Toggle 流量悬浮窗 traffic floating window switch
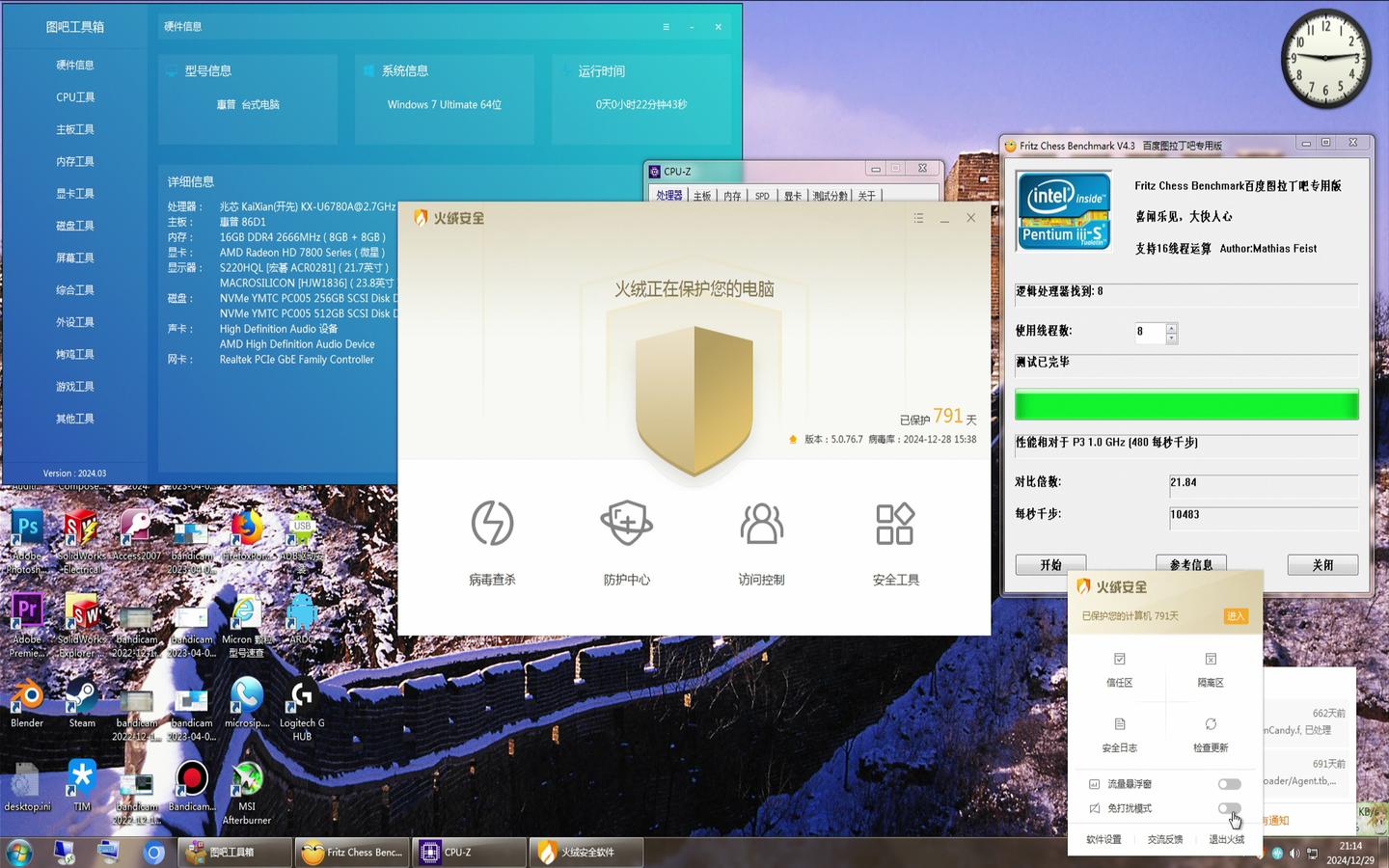1389x868 pixels. coord(1229,784)
